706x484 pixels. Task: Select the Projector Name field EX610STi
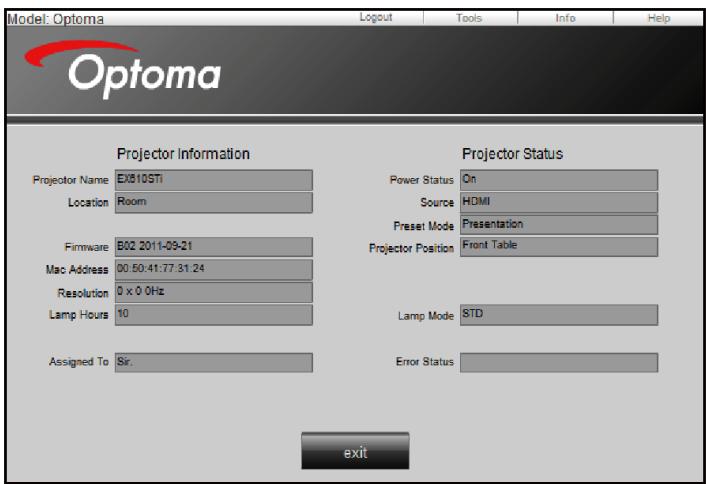213,180
